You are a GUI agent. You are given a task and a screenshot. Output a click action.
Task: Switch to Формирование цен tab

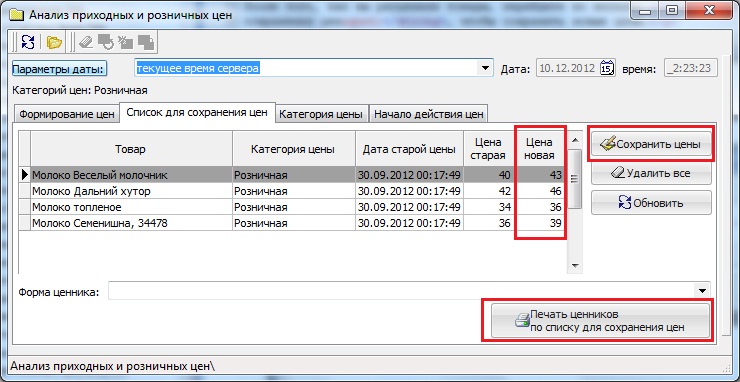(67, 114)
